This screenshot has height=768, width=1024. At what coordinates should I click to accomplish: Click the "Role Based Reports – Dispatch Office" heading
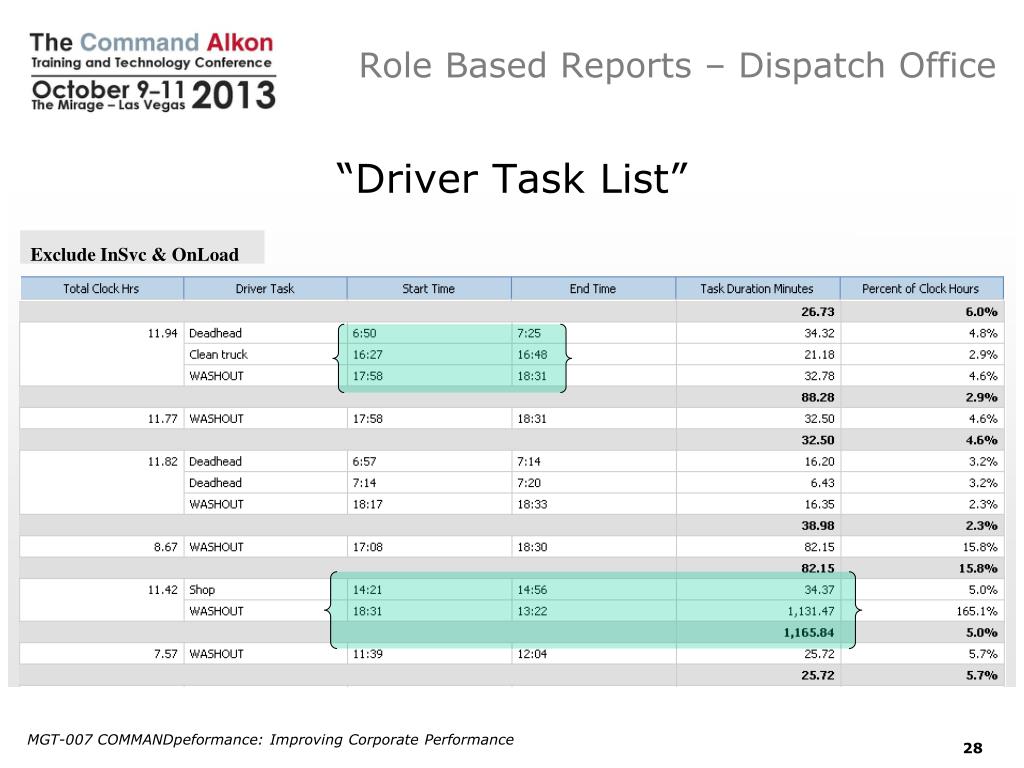(x=677, y=66)
